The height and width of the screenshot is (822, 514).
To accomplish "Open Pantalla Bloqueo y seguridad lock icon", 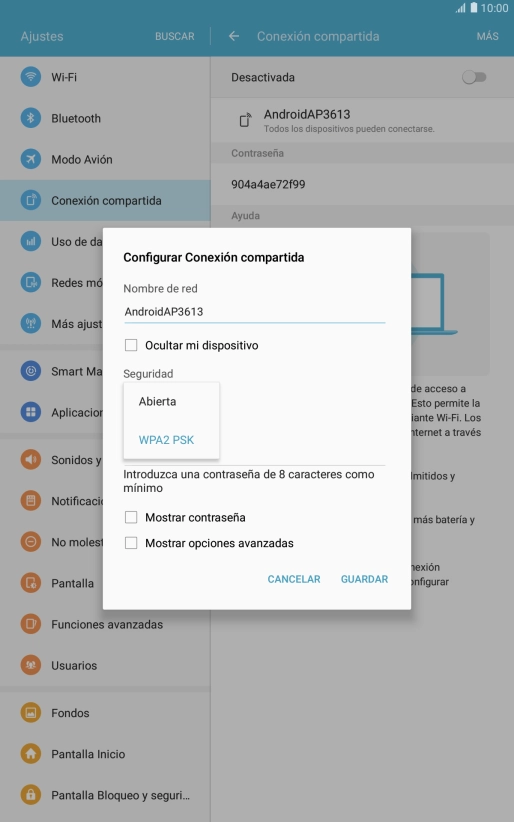I will click(31, 795).
